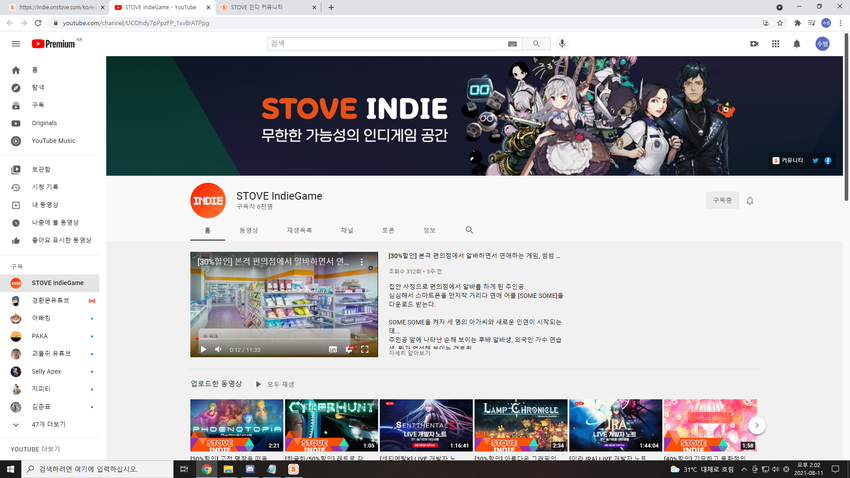Open the account avatar menu
The height and width of the screenshot is (478, 850).
tap(822, 44)
